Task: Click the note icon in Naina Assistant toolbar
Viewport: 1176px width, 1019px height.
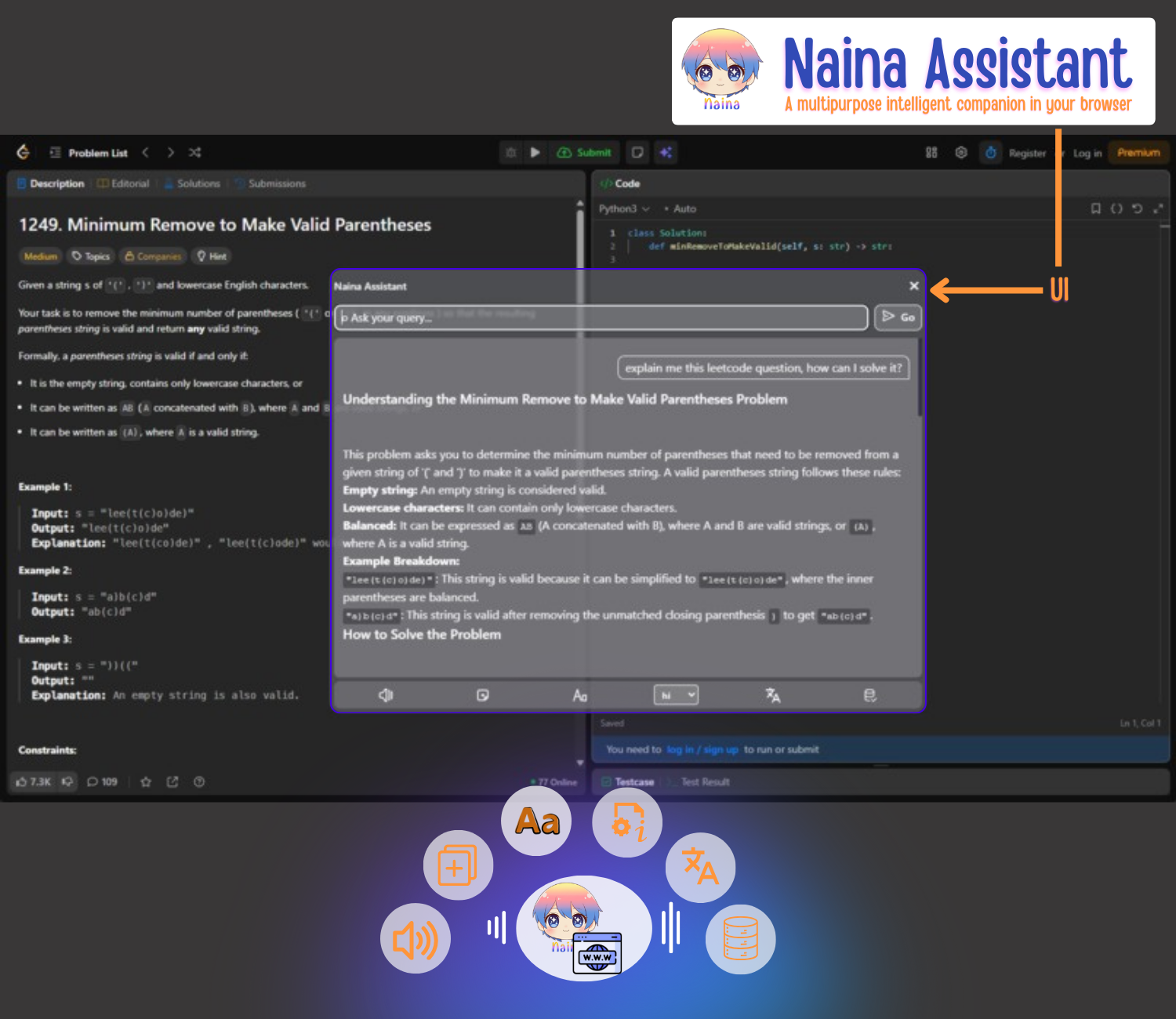Action: pyautogui.click(x=483, y=695)
